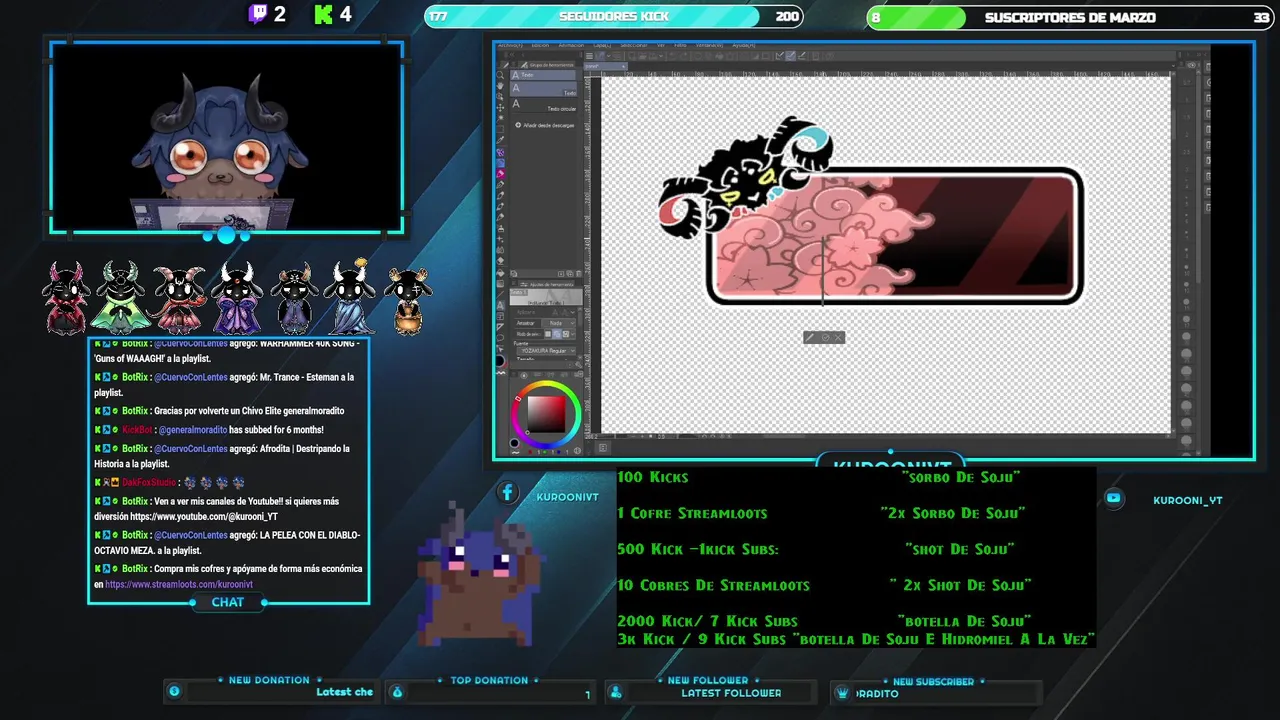Image resolution: width=1280 pixels, height=720 pixels.
Task: Choose the first selection mode button
Action: pyautogui.click(x=548, y=334)
